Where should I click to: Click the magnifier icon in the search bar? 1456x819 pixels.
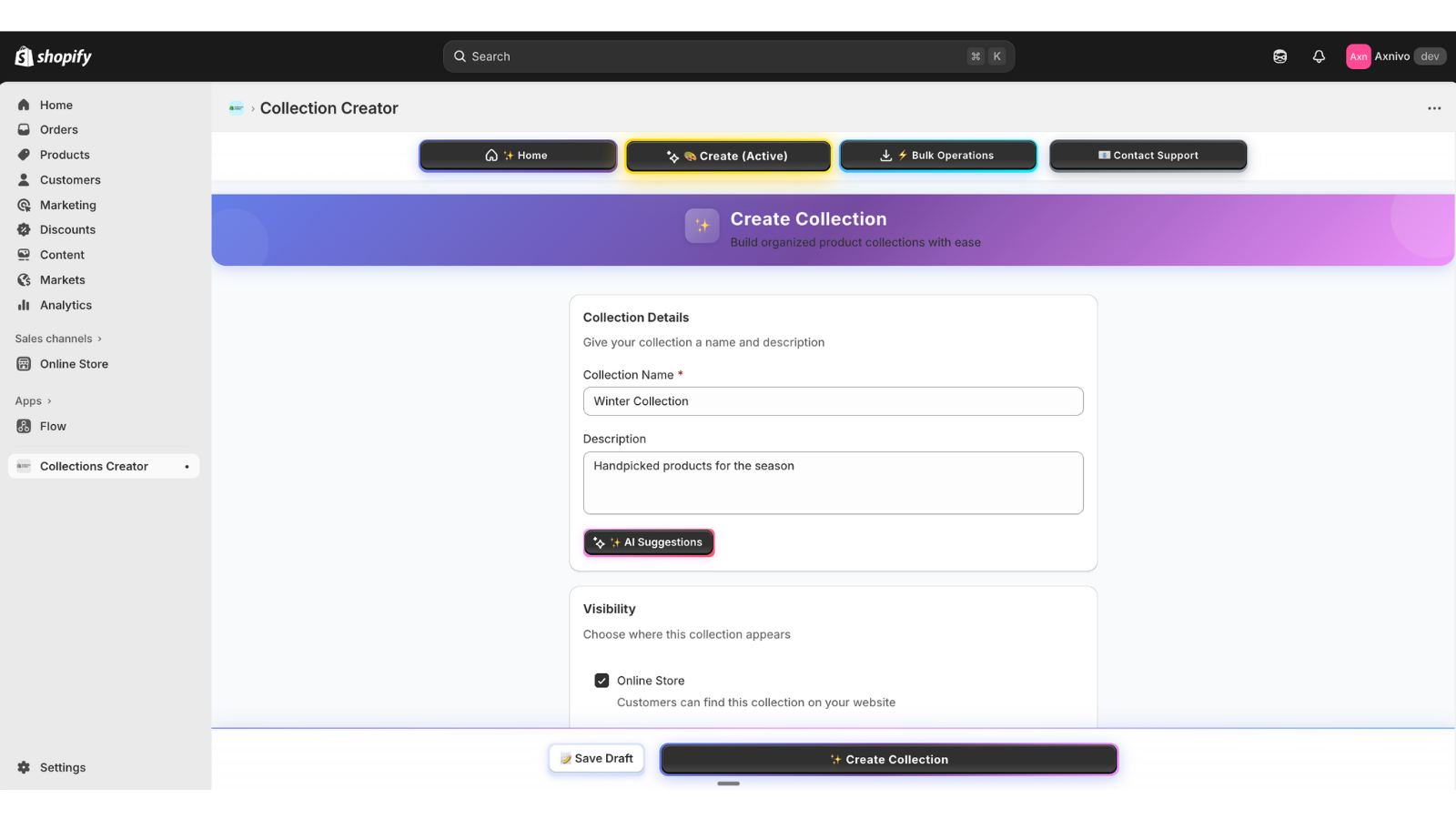point(460,56)
